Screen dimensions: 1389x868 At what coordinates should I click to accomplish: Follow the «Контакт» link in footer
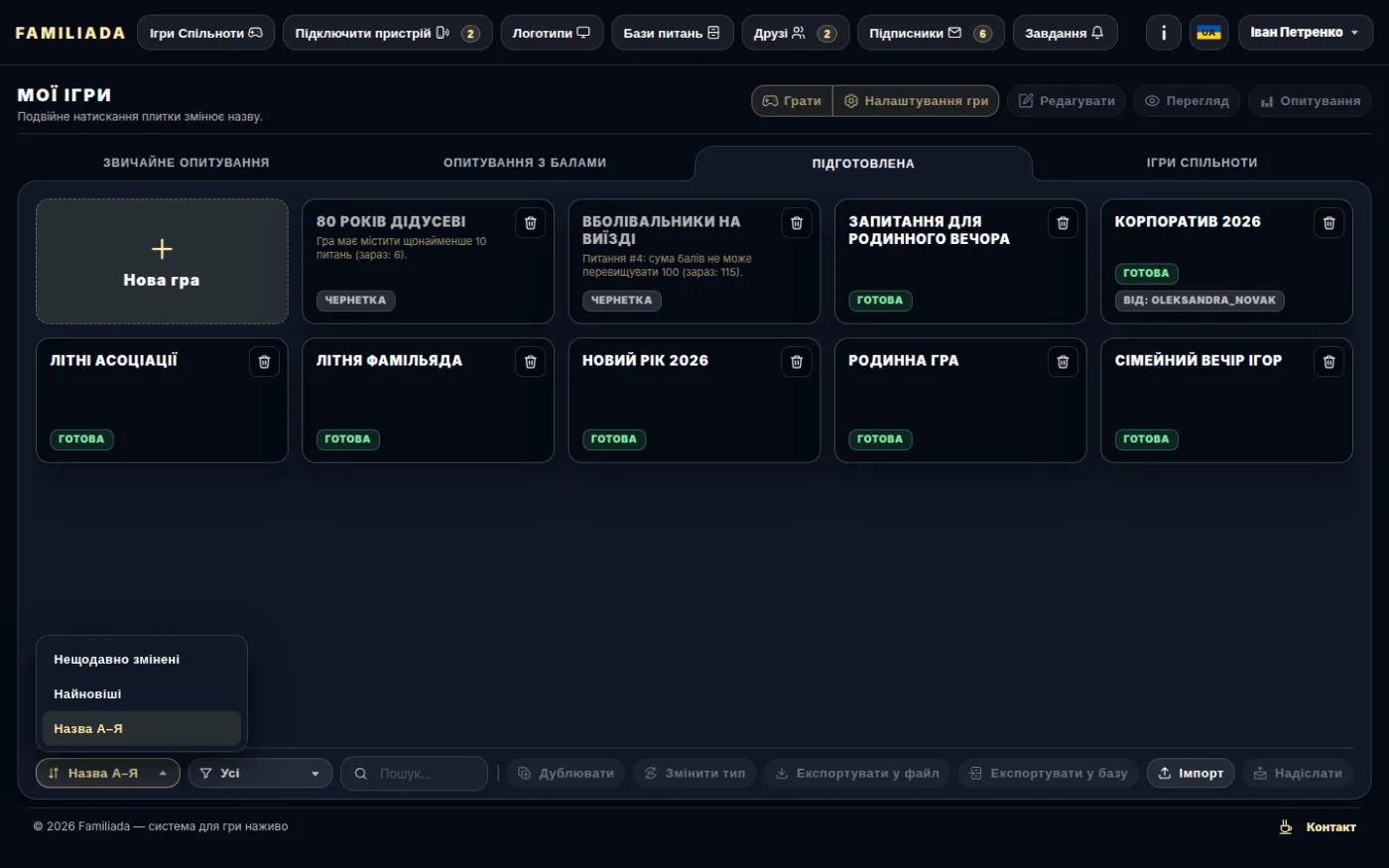(1330, 826)
